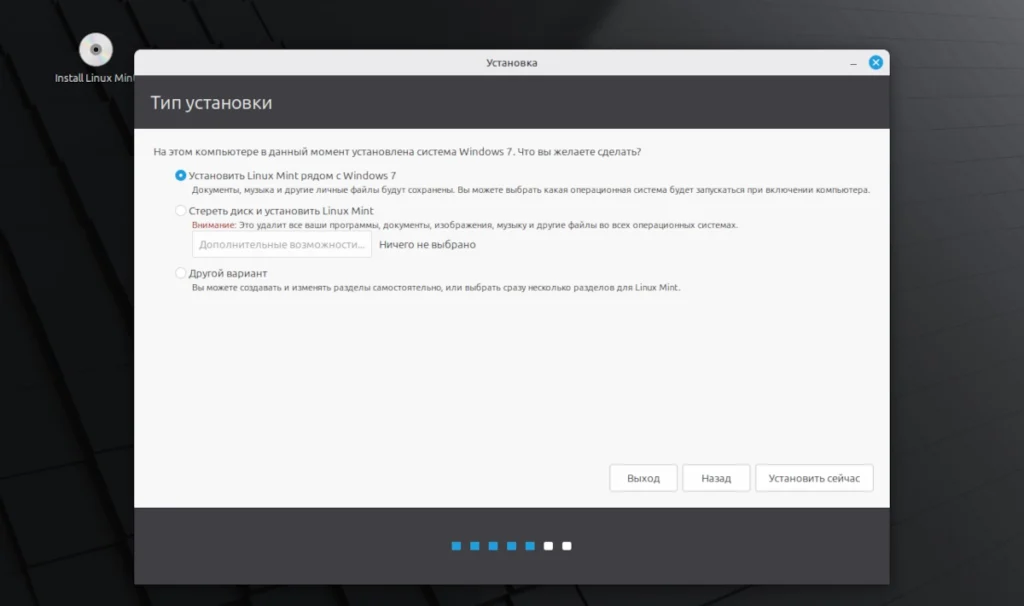The width and height of the screenshot is (1024, 606).
Task: Click the description under "Другой вариант"
Action: point(436,287)
